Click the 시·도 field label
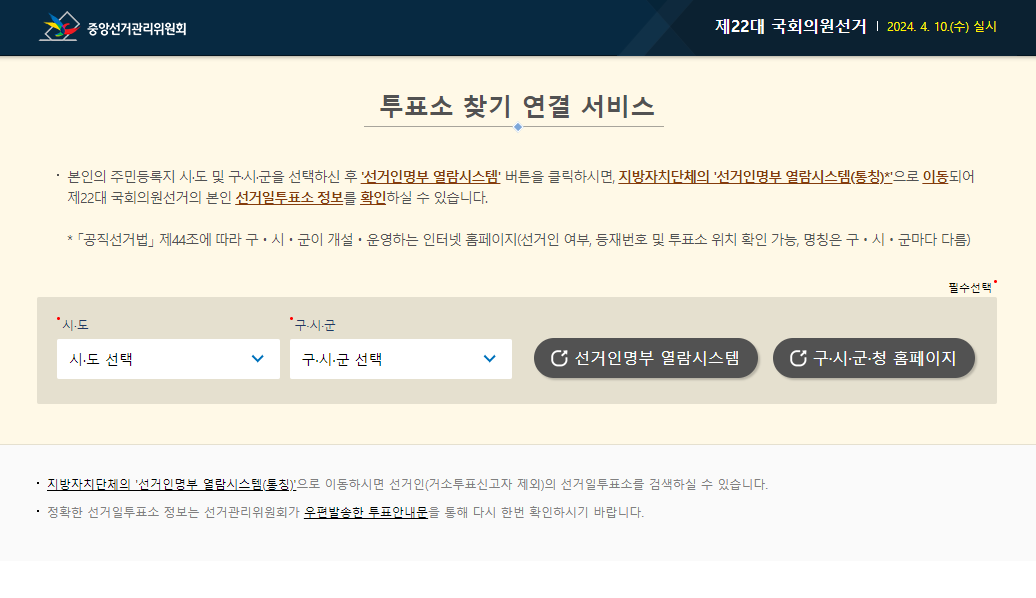Screen dimensions: 1036x598 75,325
